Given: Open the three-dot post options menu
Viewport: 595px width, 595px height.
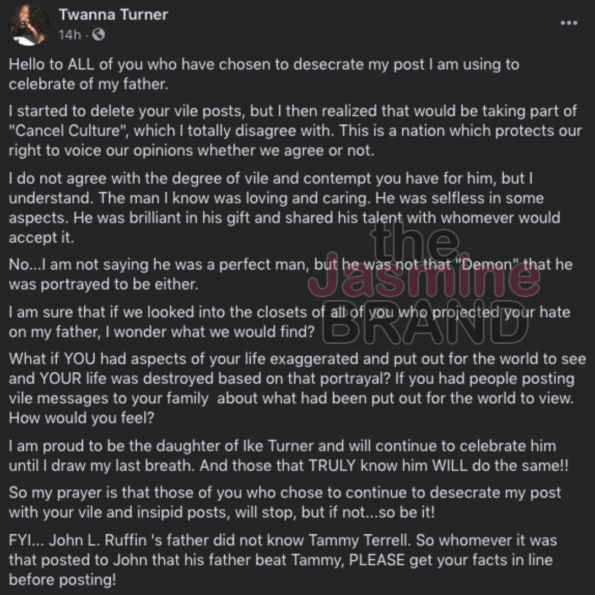Looking at the screenshot, I should click(569, 23).
